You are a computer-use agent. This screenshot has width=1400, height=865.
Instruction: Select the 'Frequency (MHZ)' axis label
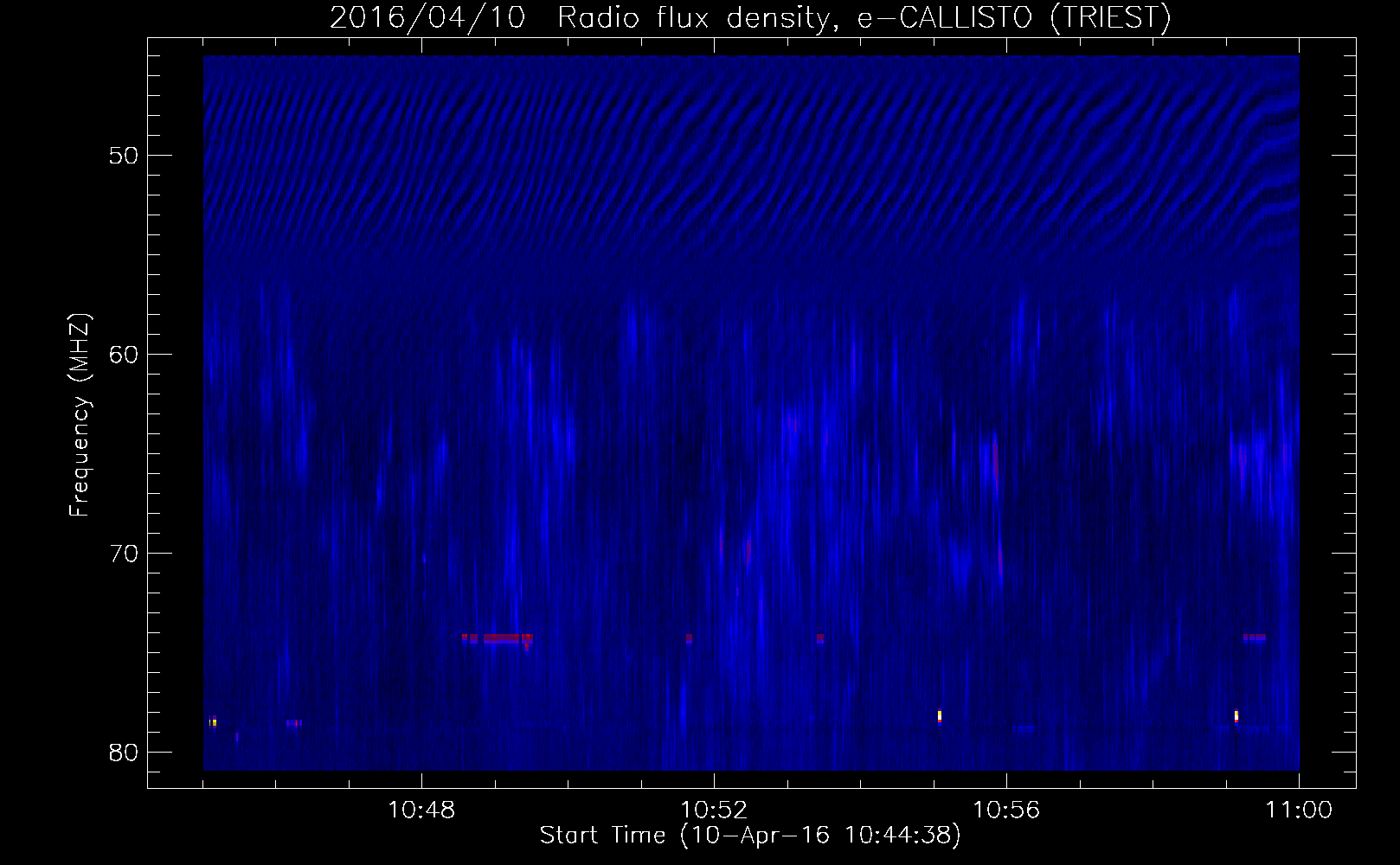coord(79,415)
